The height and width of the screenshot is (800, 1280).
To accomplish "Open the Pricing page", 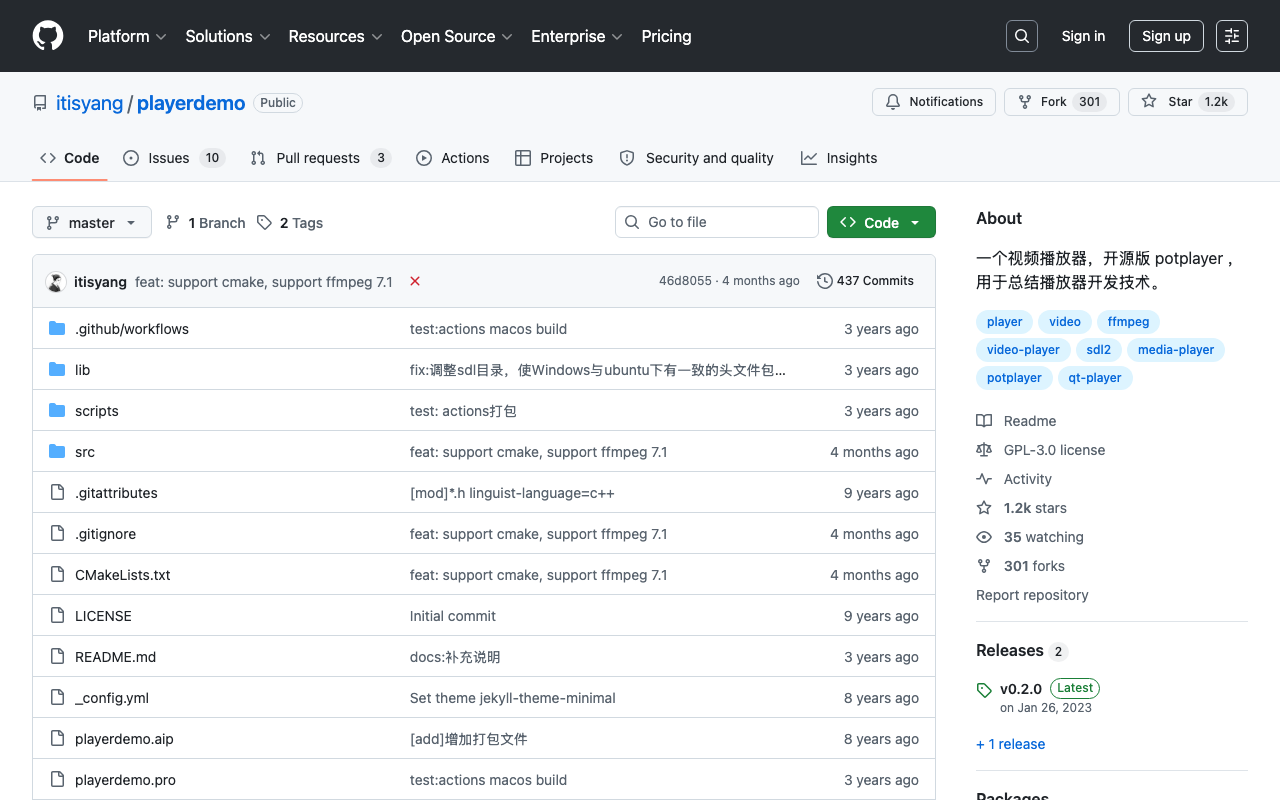I will pyautogui.click(x=666, y=36).
